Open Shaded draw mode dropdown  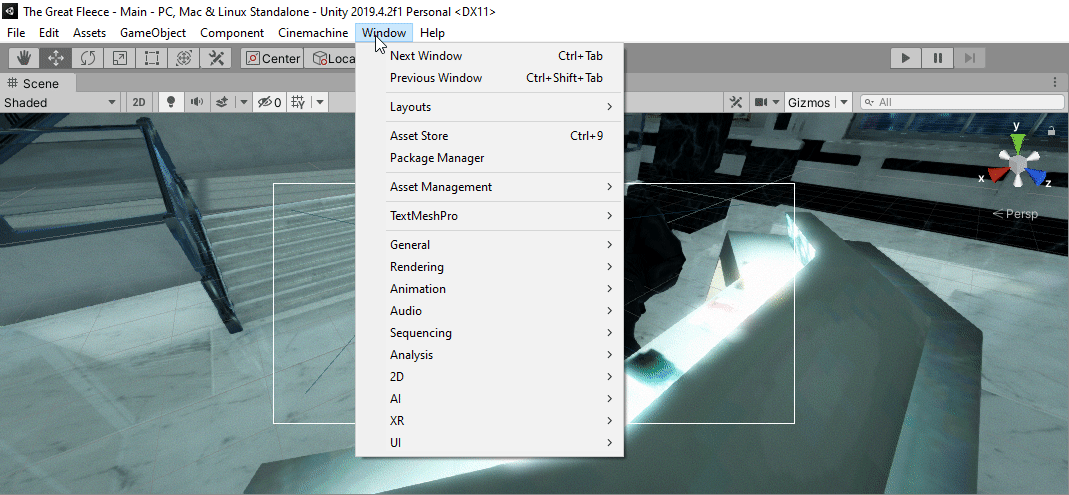[61, 102]
